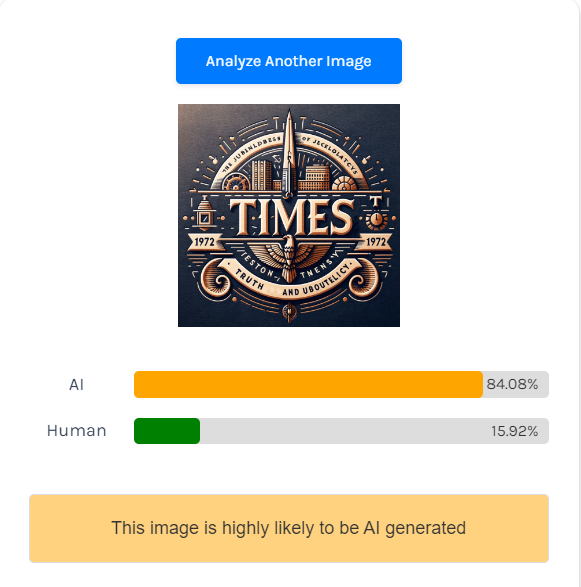Open the analyzed TIMES logo thumbnail
The width and height of the screenshot is (581, 587).
point(289,215)
